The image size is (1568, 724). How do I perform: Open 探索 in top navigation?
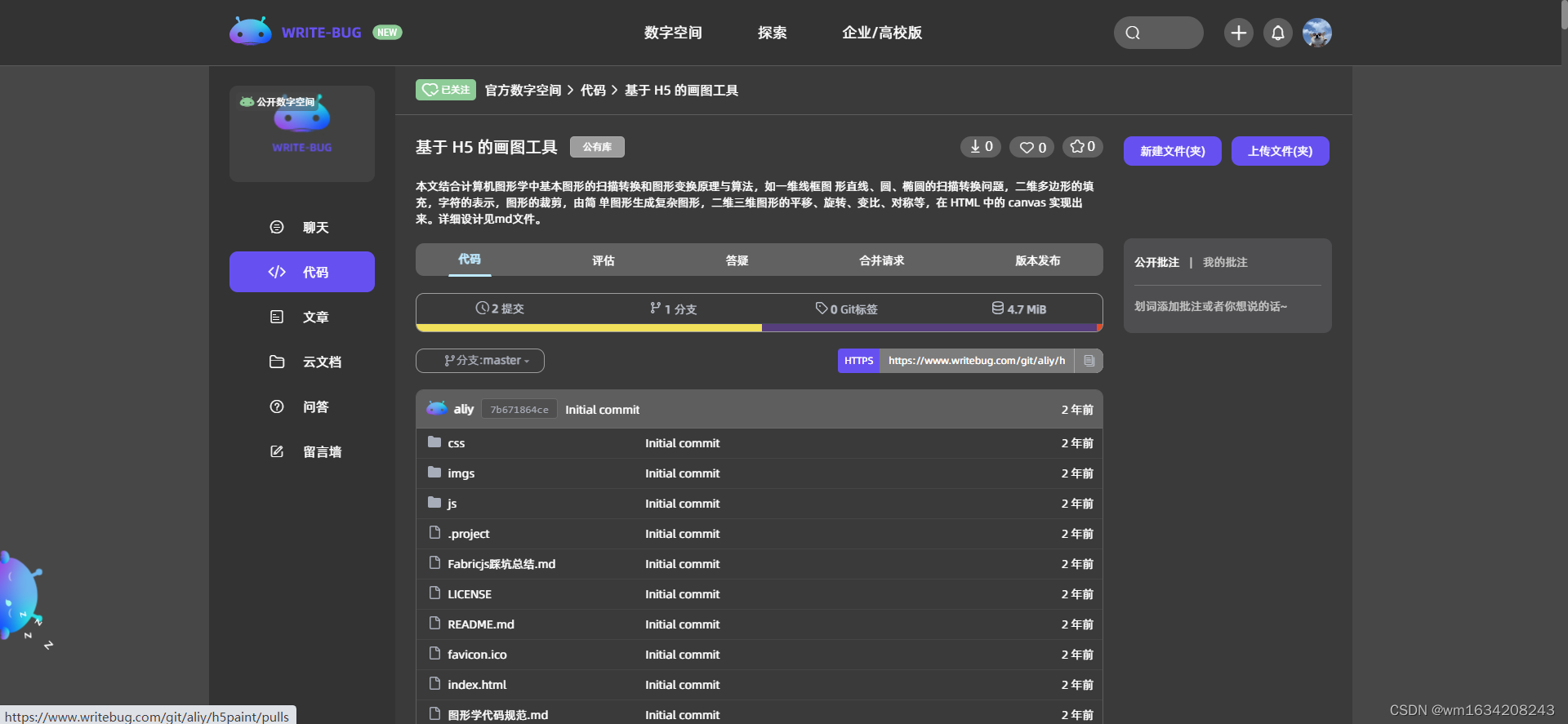coord(772,33)
